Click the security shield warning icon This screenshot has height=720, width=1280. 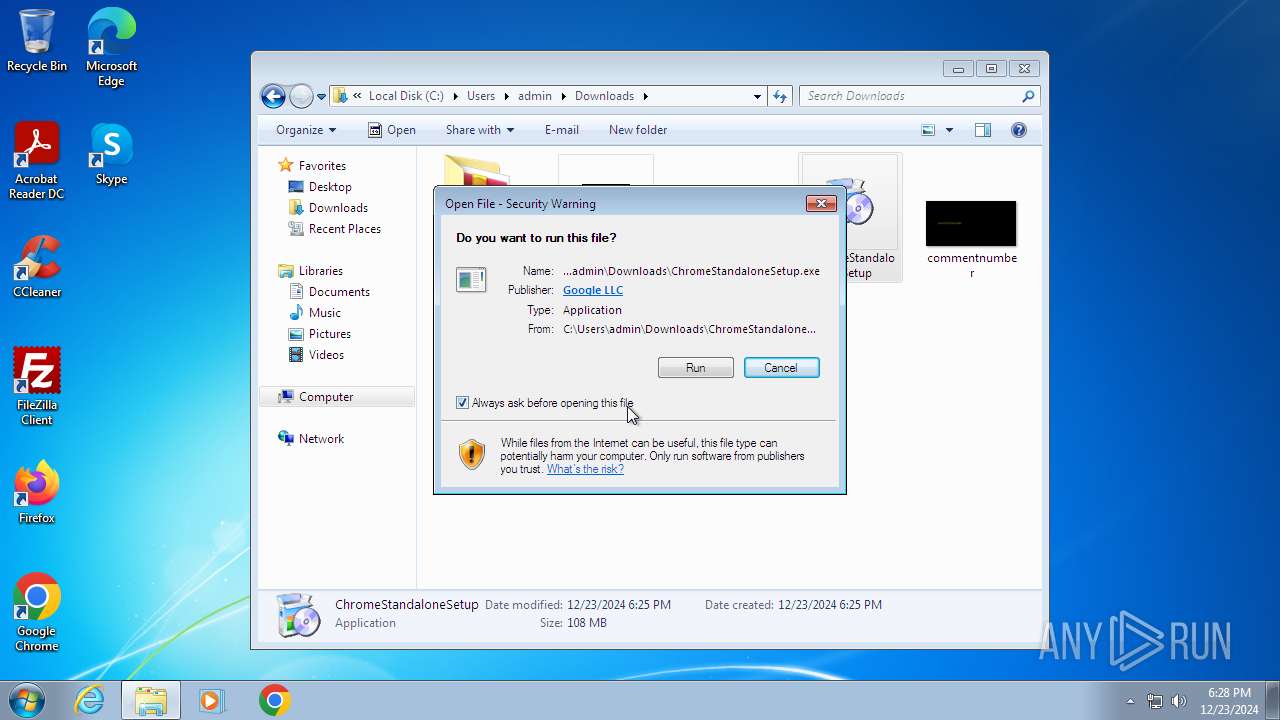(x=472, y=455)
